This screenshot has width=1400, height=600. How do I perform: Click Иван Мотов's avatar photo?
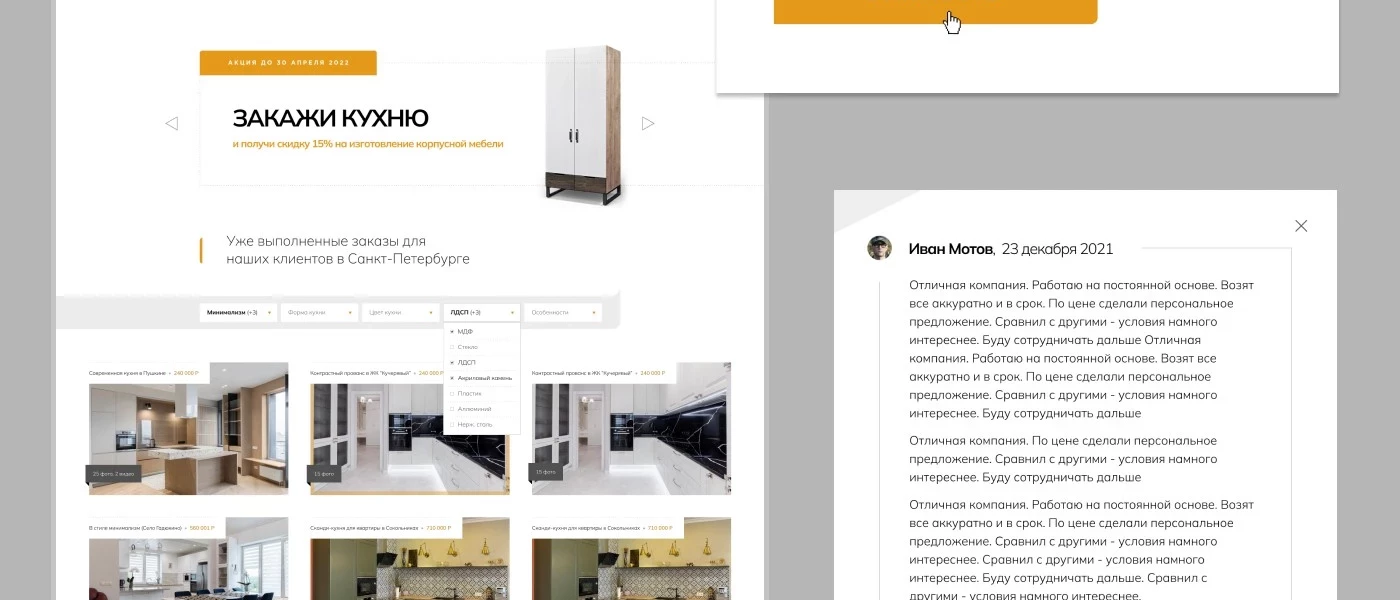[x=880, y=248]
